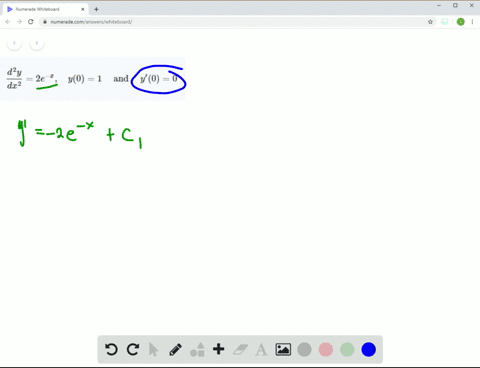Maximize the browser window
480x368 pixels.
(455, 5)
